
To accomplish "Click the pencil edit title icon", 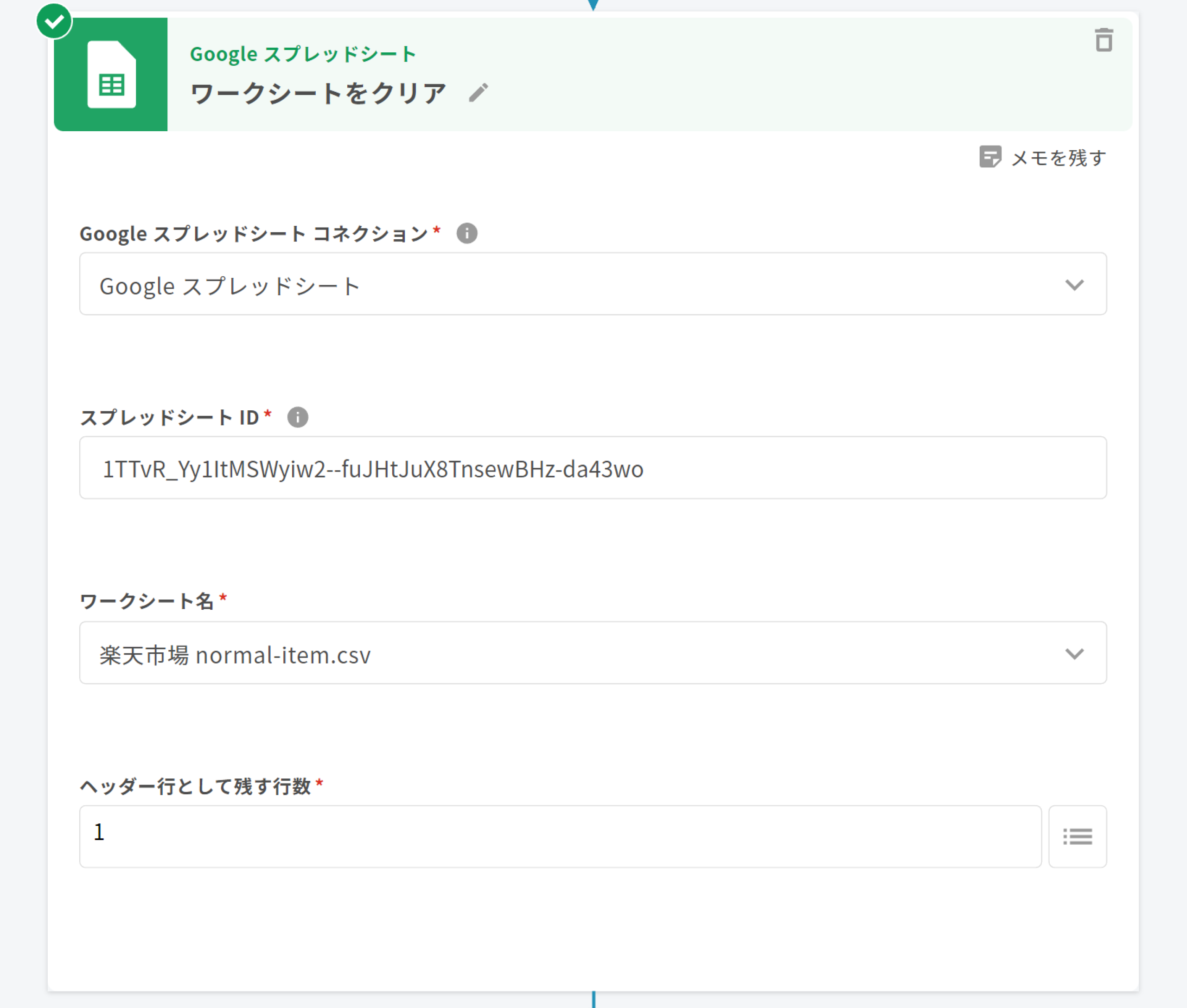I will [x=479, y=93].
